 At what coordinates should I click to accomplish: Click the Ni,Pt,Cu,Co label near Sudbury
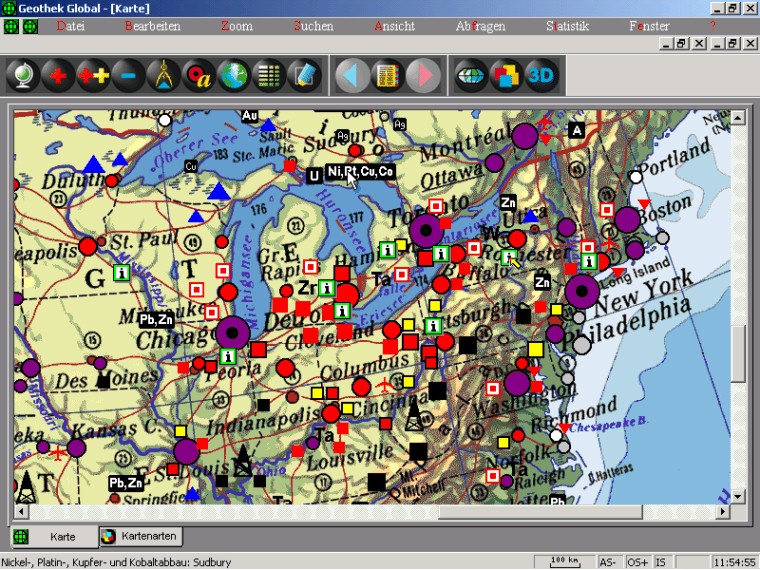[x=360, y=172]
